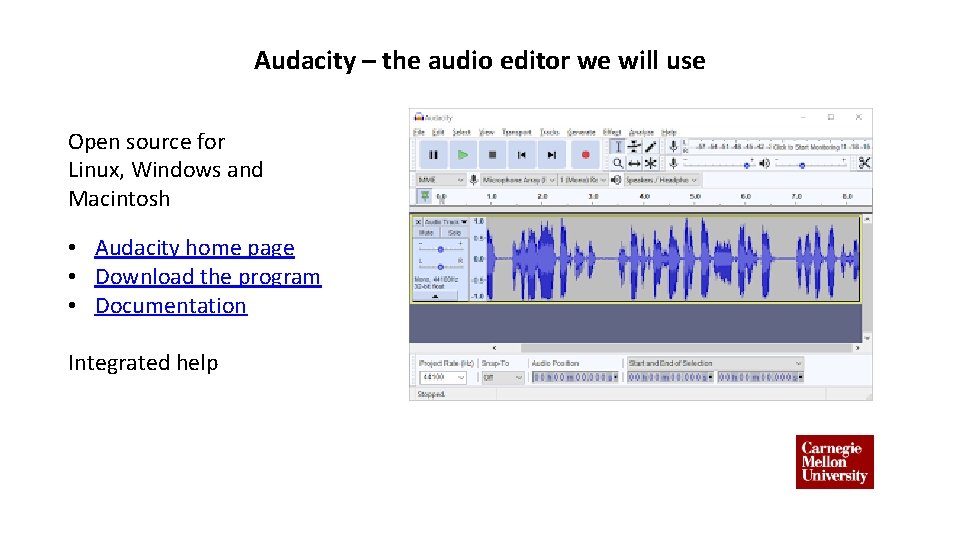Open the Transport menu
960x540 pixels.
[517, 132]
